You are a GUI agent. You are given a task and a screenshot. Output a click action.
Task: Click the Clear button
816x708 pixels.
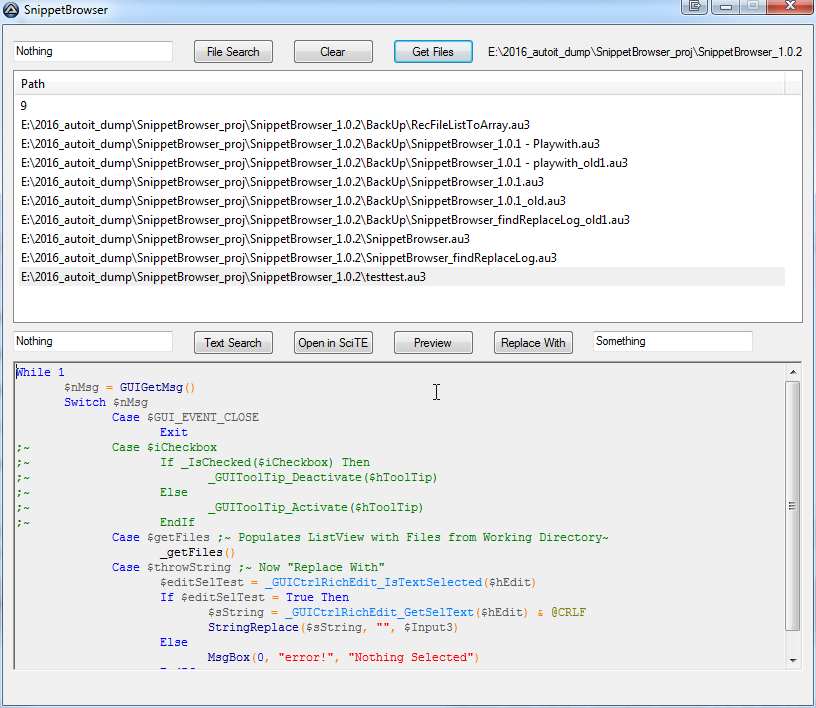coord(333,52)
